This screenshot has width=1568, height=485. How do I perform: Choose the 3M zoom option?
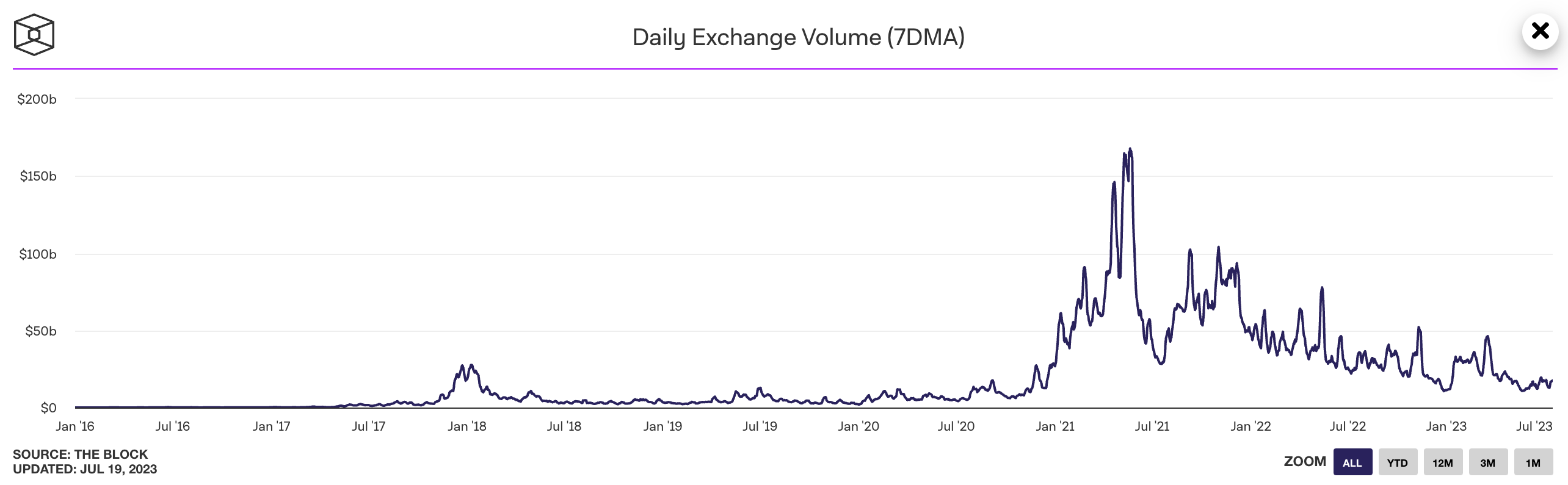click(x=1487, y=462)
